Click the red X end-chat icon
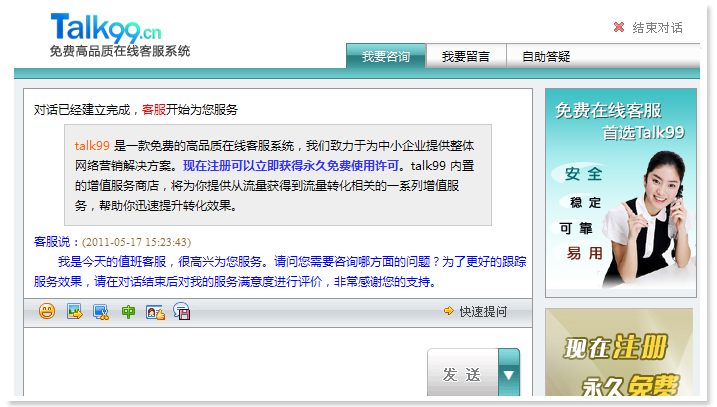The image size is (717, 407). click(x=619, y=27)
